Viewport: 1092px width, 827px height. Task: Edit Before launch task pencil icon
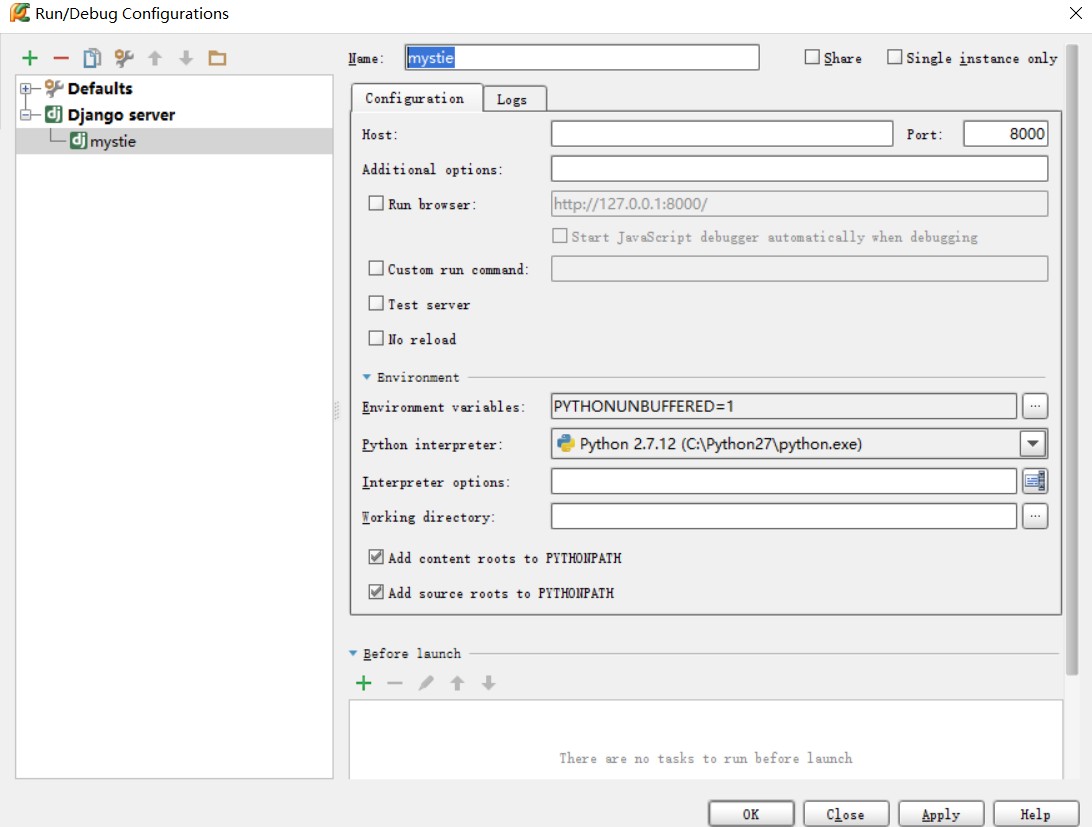[x=426, y=683]
